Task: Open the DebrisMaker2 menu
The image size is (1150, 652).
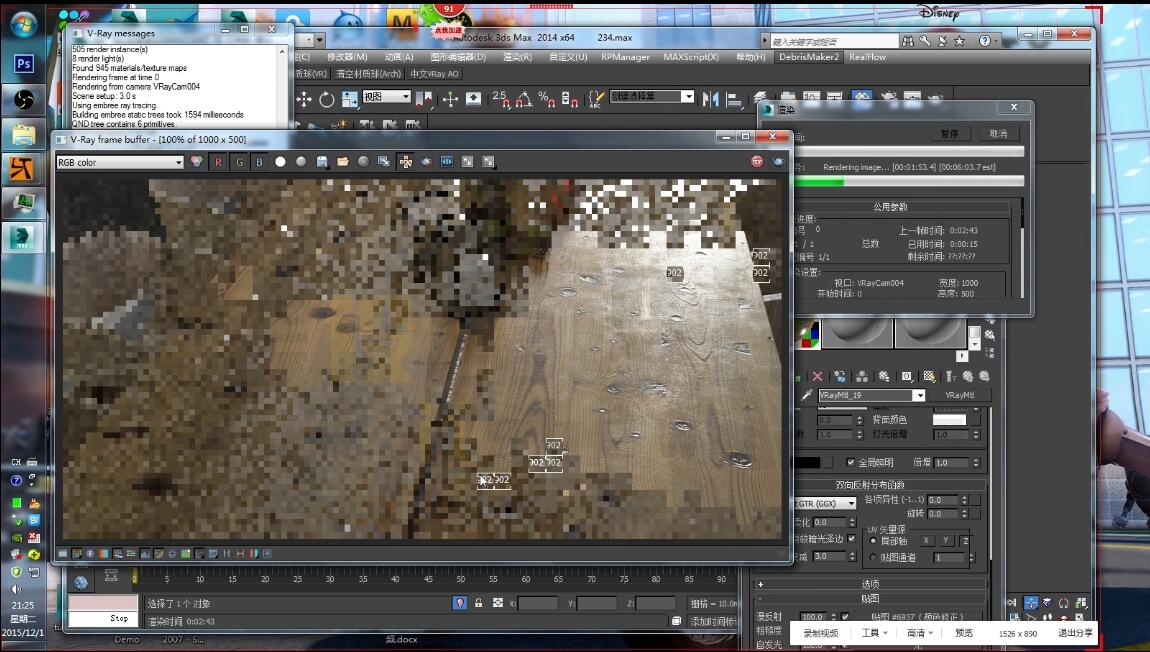Action: pyautogui.click(x=809, y=56)
